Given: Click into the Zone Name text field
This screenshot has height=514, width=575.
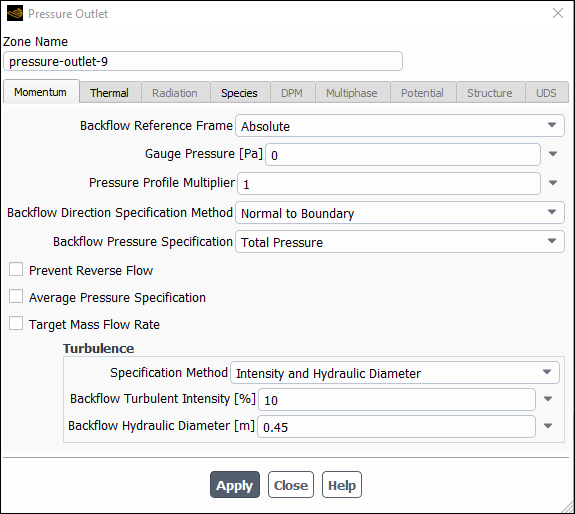Looking at the screenshot, I should (x=203, y=61).
